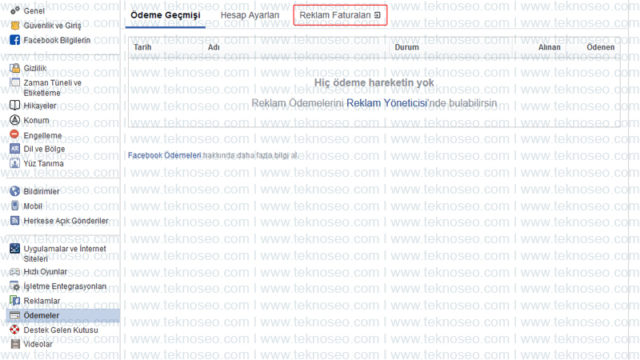The image size is (640, 360).
Task: Open the Reklam Faturaları tab
Action: coord(340,15)
